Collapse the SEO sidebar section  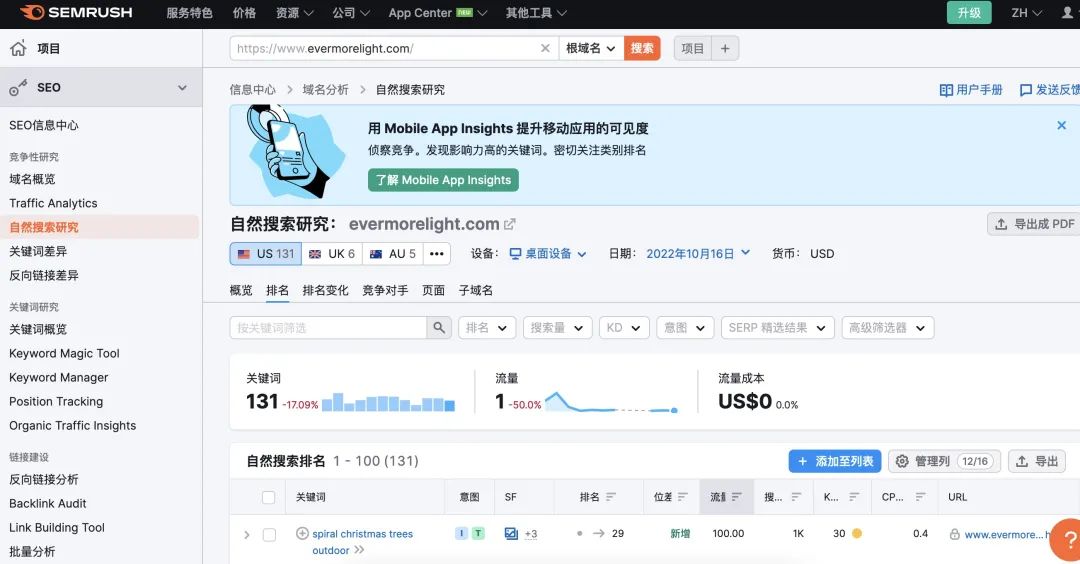coord(182,87)
